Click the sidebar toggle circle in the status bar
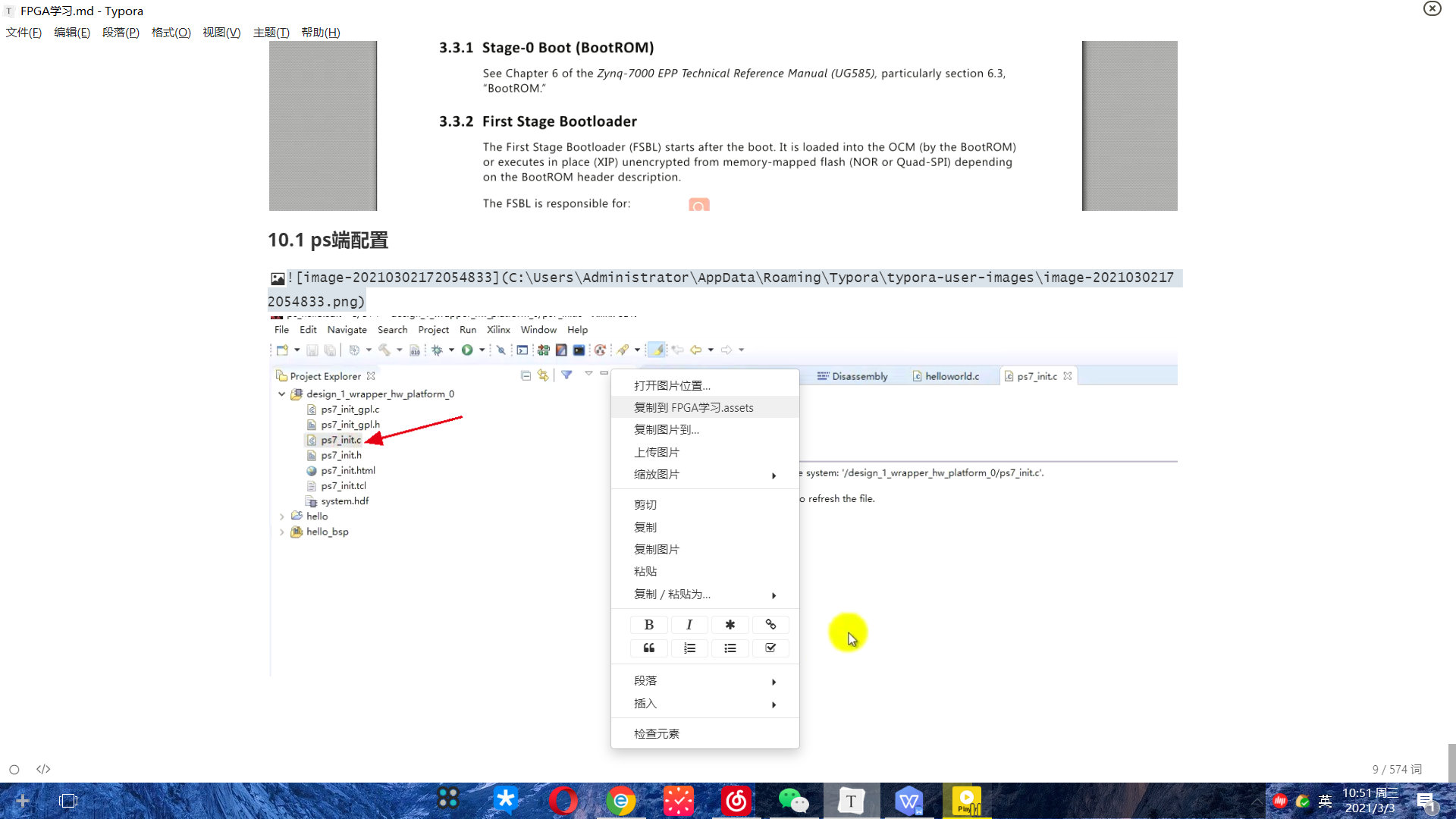This screenshot has width=1456, height=819. click(14, 770)
